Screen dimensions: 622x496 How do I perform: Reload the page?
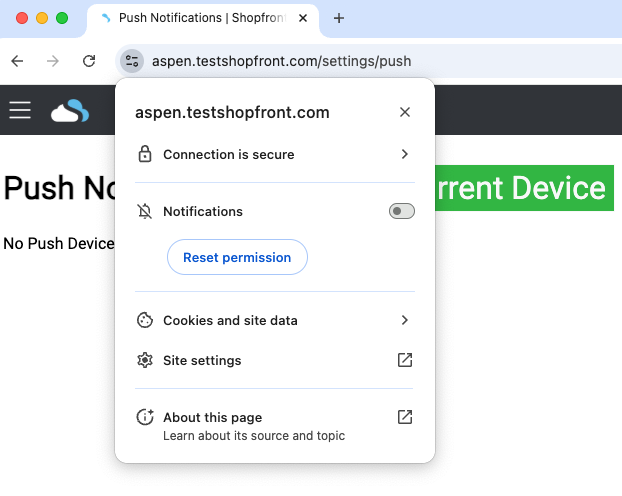pos(89,61)
